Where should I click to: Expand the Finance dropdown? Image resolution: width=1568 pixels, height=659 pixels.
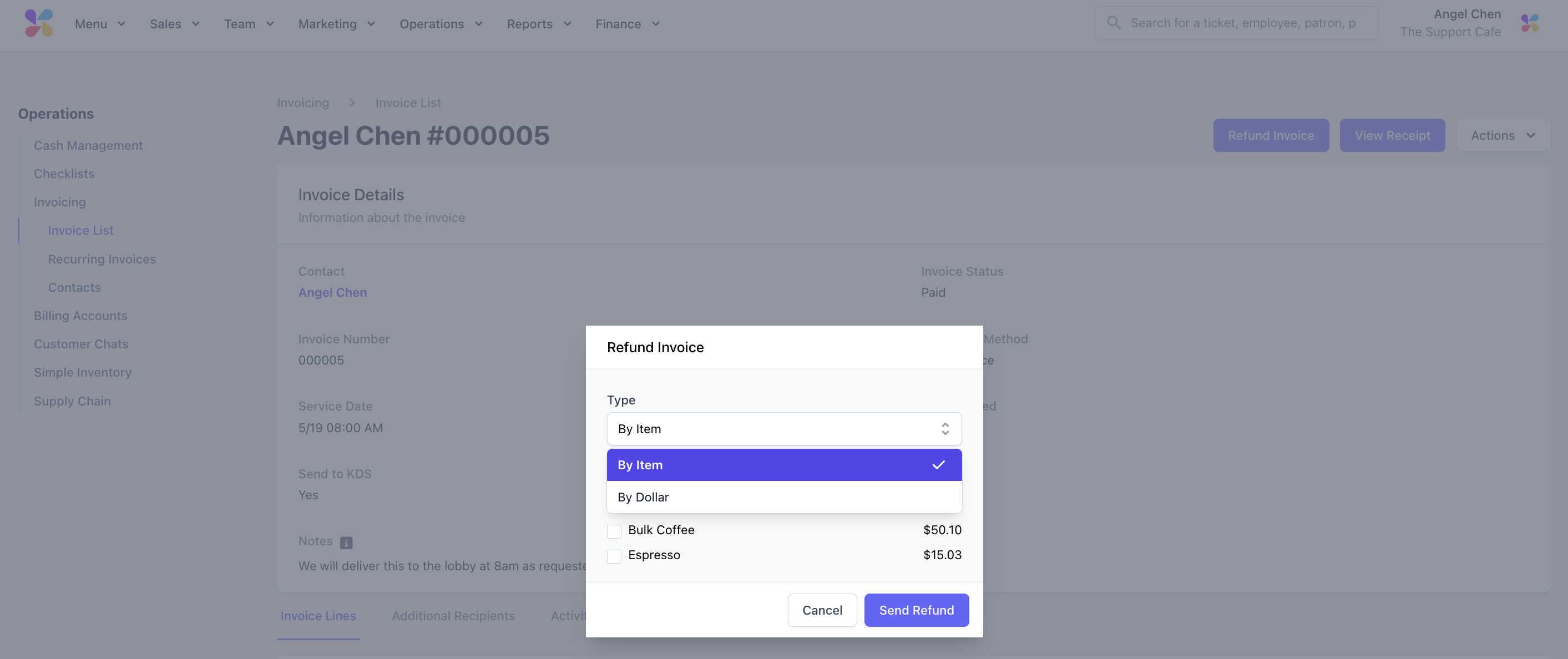tap(627, 24)
